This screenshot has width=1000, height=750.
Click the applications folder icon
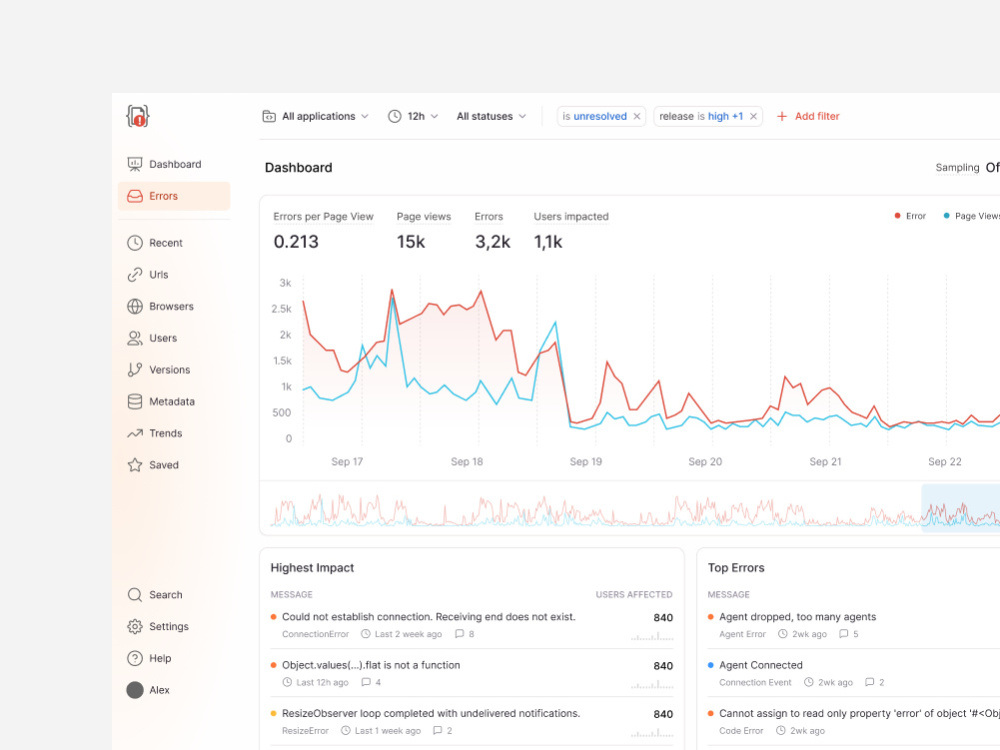coord(269,116)
